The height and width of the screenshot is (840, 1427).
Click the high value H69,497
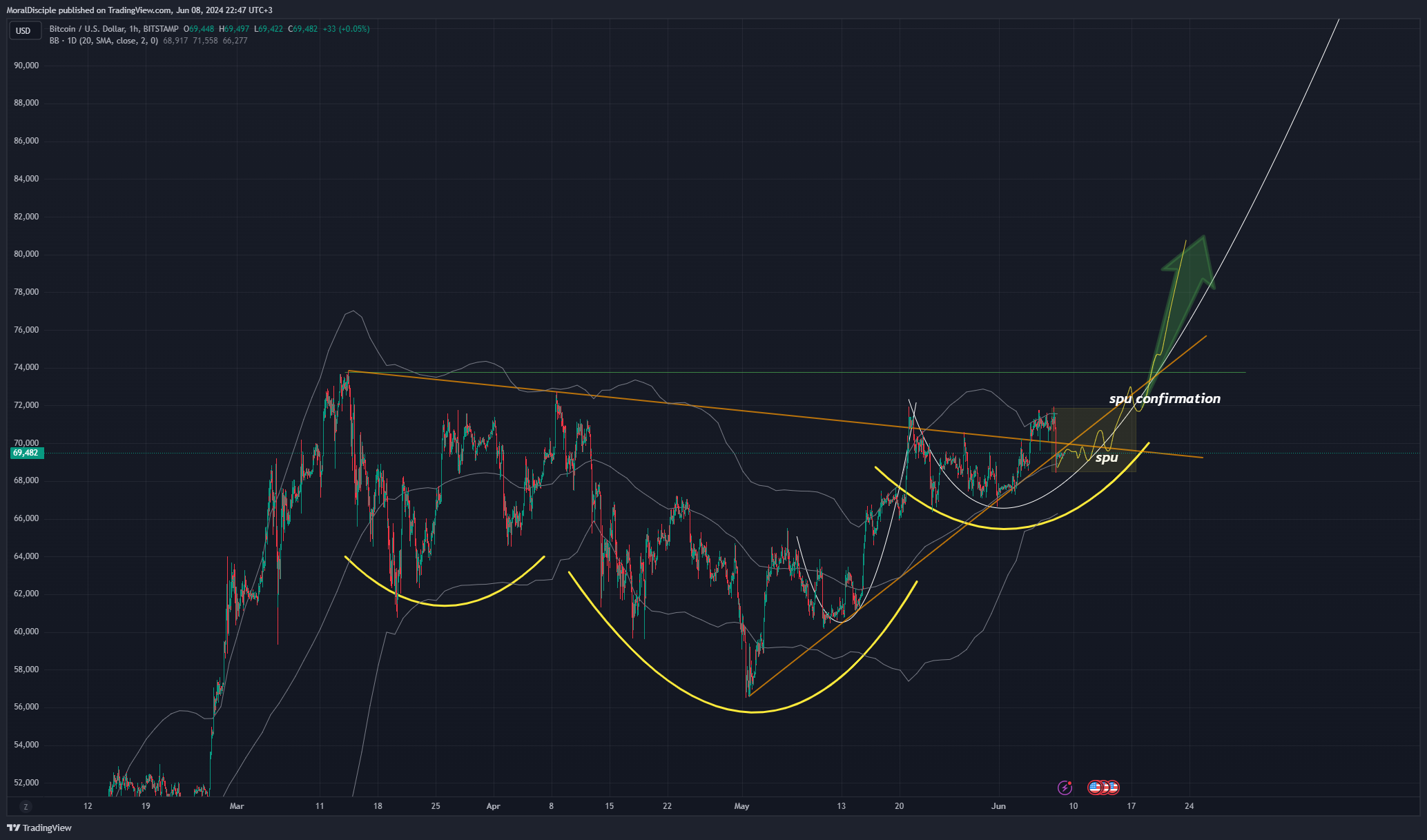pyautogui.click(x=234, y=29)
